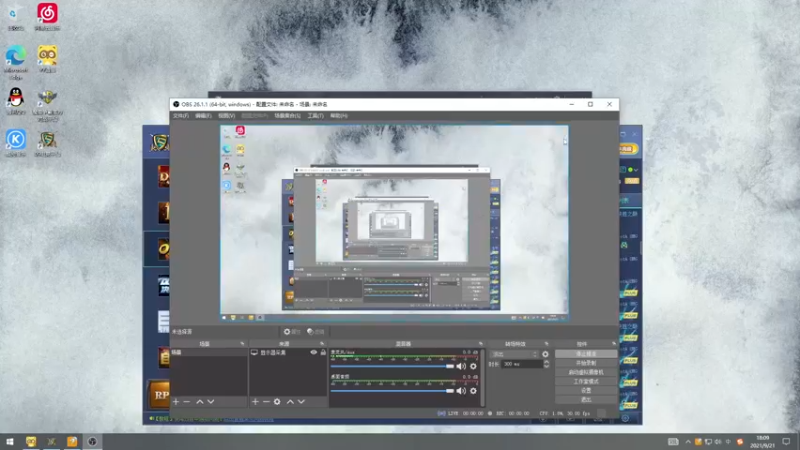The width and height of the screenshot is (800, 450).
Task: Show hidden system tray icons chevron
Action: point(688,442)
